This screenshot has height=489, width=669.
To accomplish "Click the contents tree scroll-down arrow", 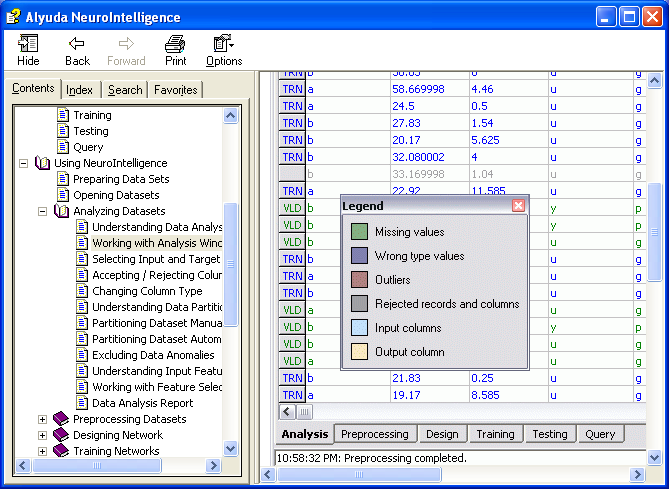I will [230, 448].
